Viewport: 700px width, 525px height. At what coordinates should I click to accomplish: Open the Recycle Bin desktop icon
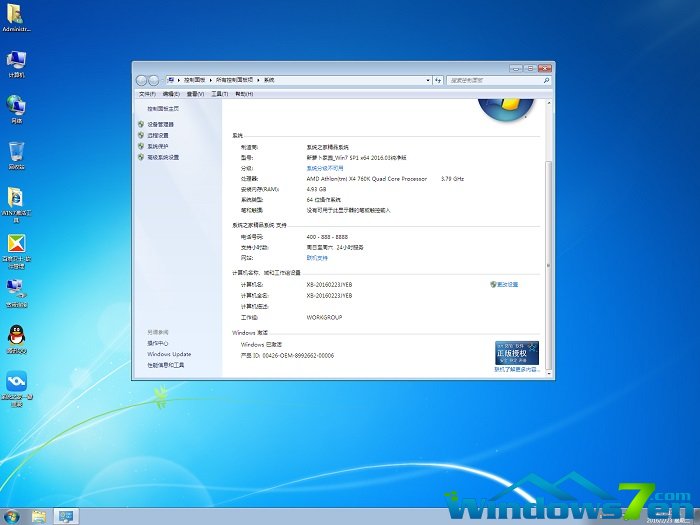coord(16,152)
